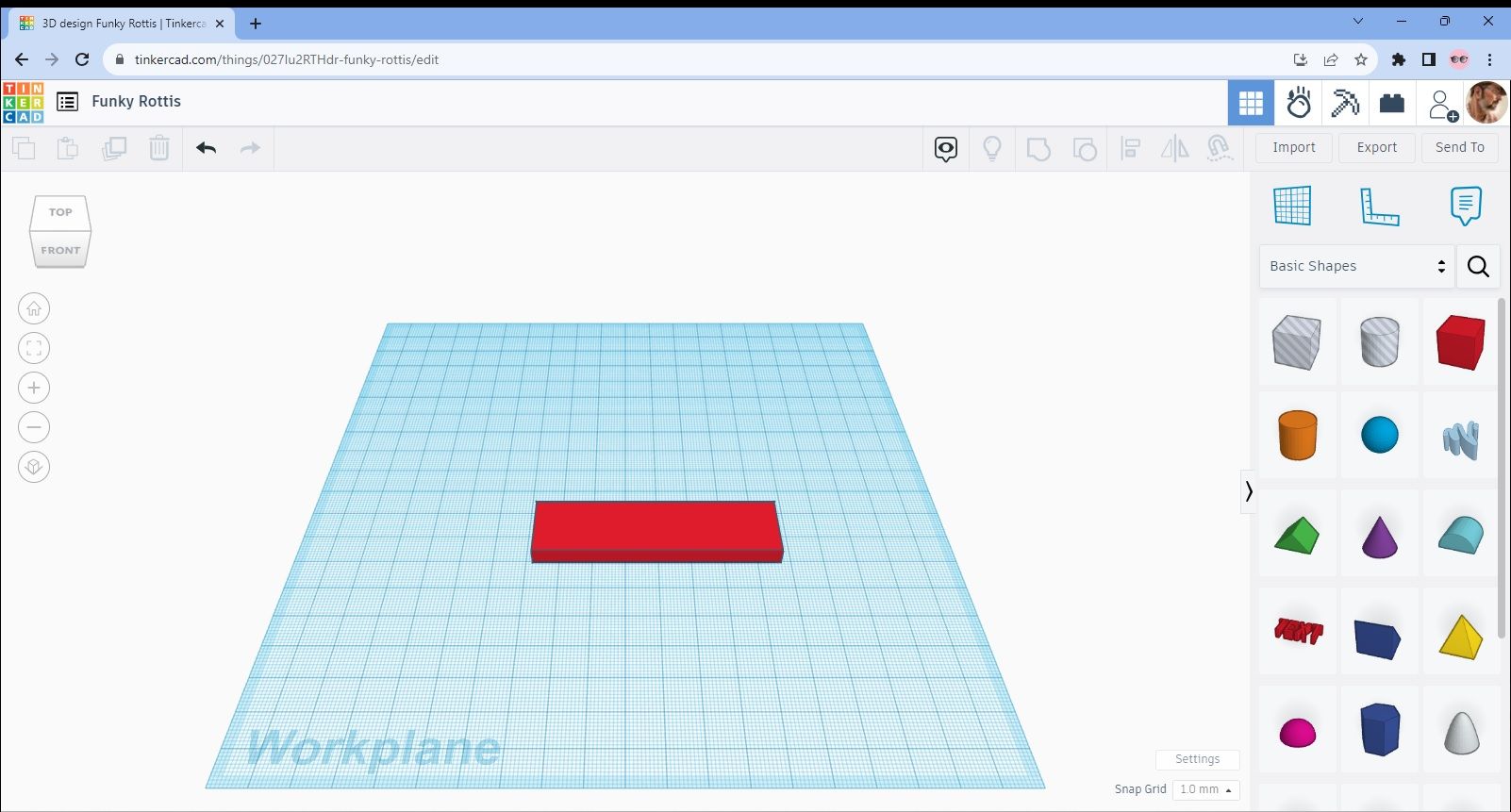This screenshot has width=1511, height=812.
Task: Open Bricks mode
Action: click(x=1392, y=103)
